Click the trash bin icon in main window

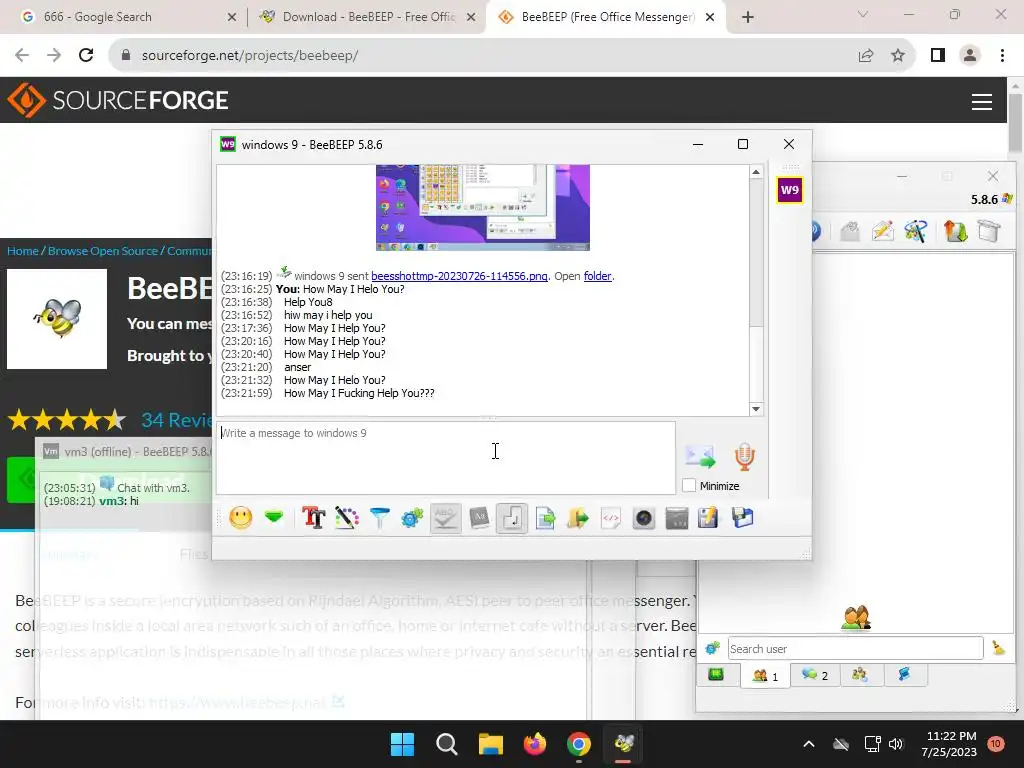[x=989, y=231]
